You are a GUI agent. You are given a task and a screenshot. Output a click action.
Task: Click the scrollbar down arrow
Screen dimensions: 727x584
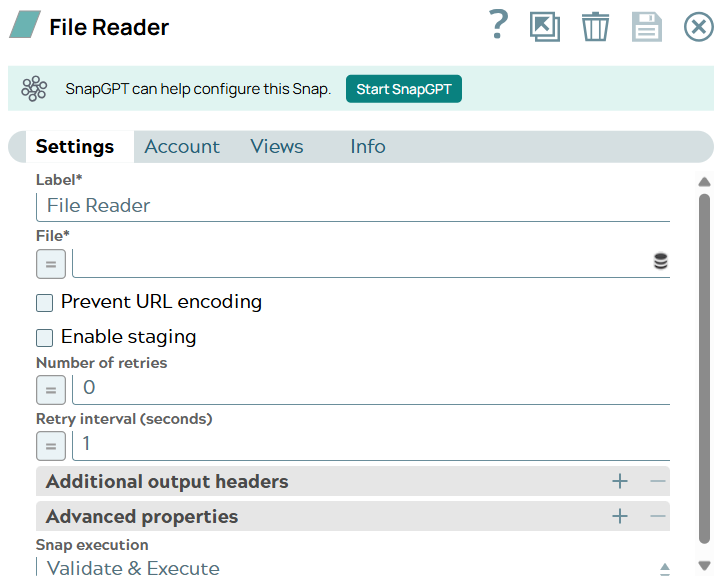tap(704, 566)
